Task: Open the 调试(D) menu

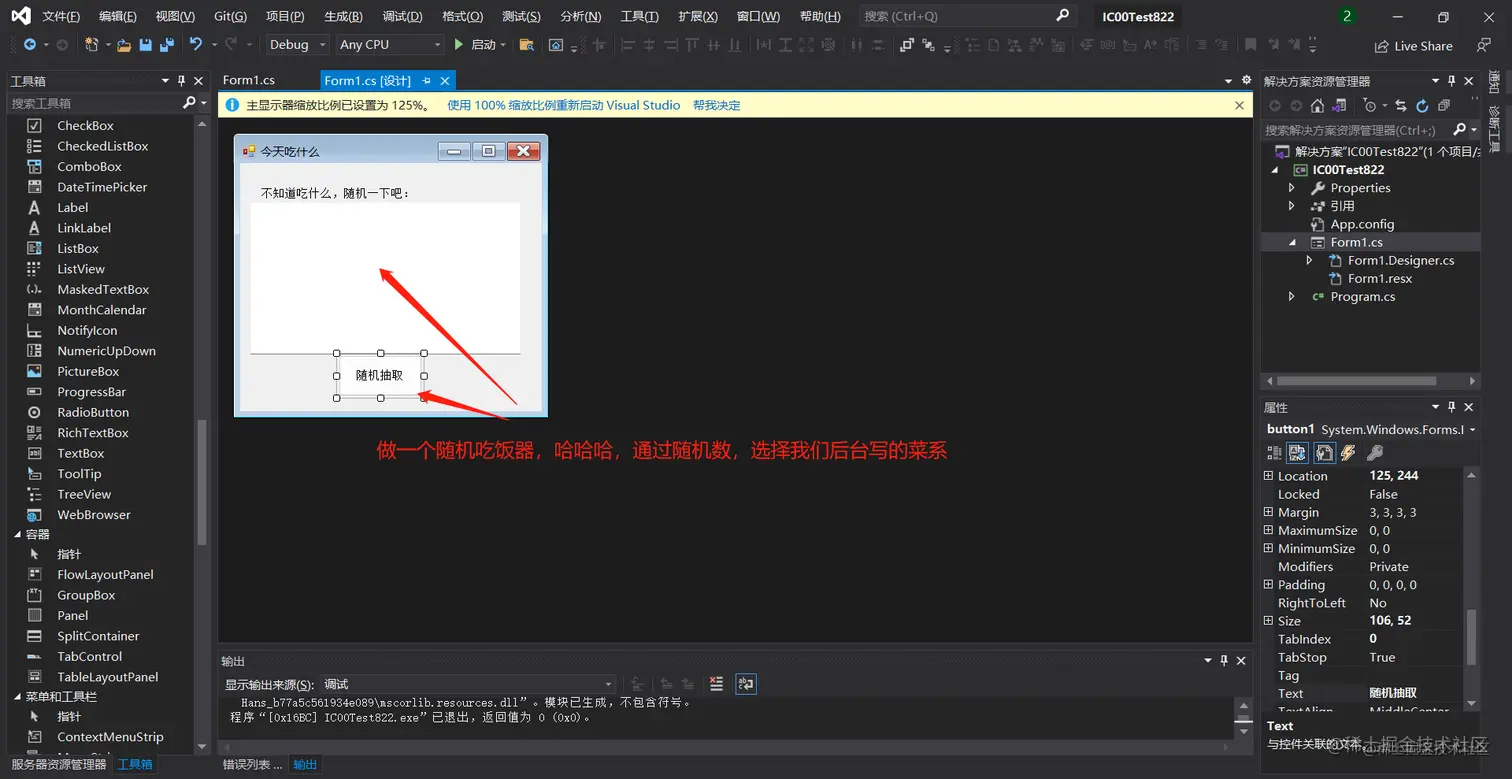Action: [402, 16]
